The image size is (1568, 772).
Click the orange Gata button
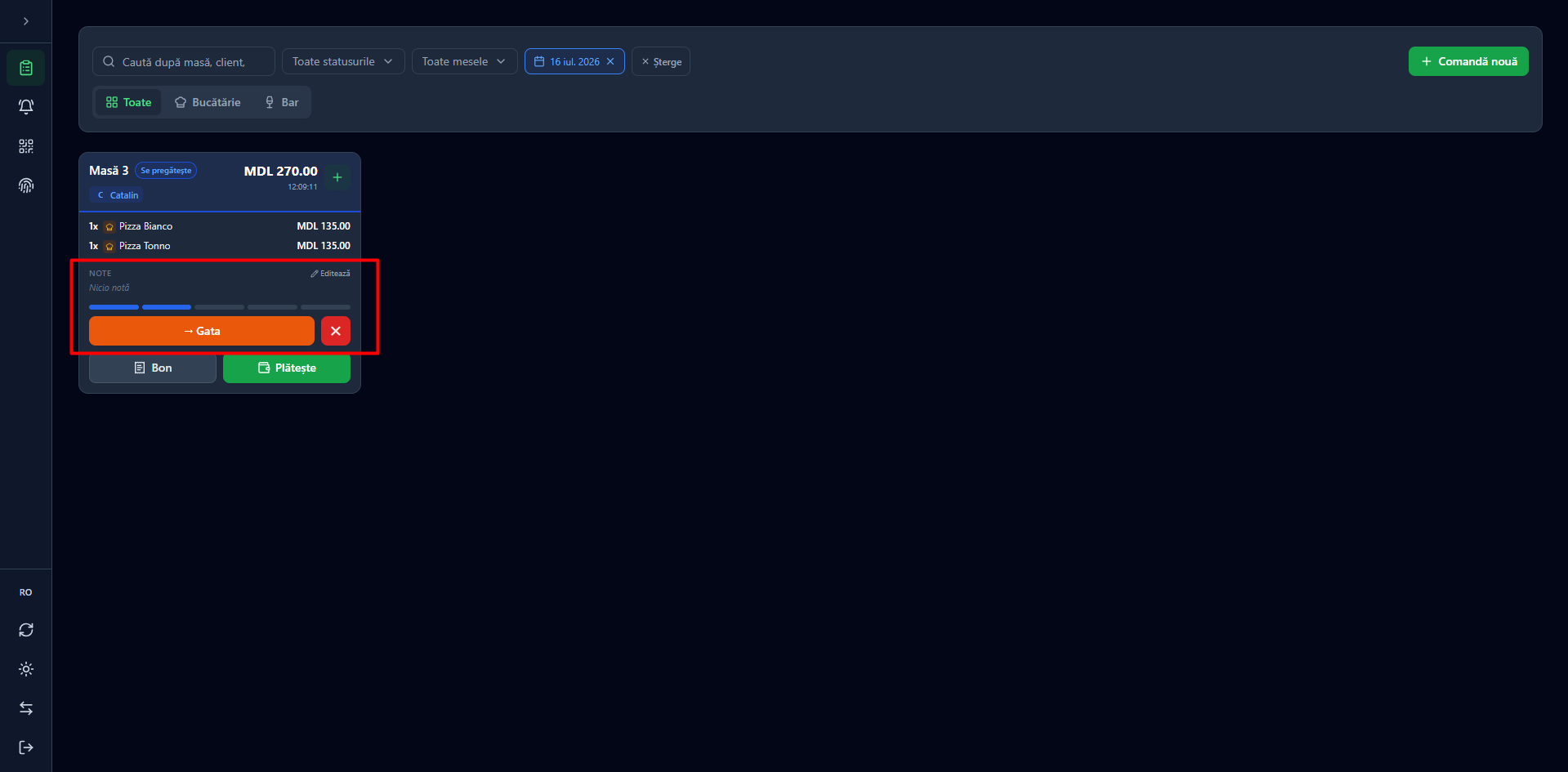[x=202, y=331]
